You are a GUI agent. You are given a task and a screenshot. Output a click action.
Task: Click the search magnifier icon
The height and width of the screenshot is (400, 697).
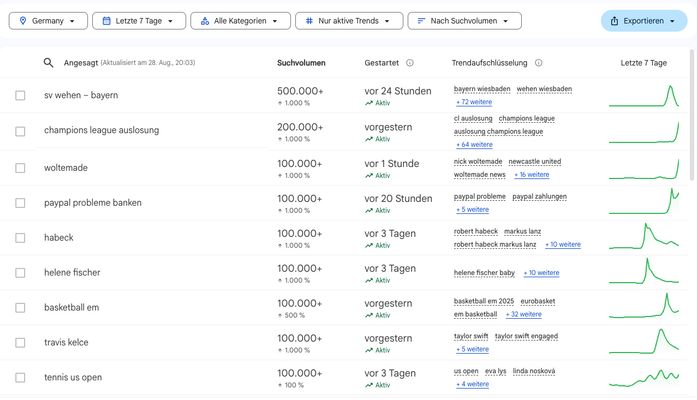pyautogui.click(x=48, y=63)
